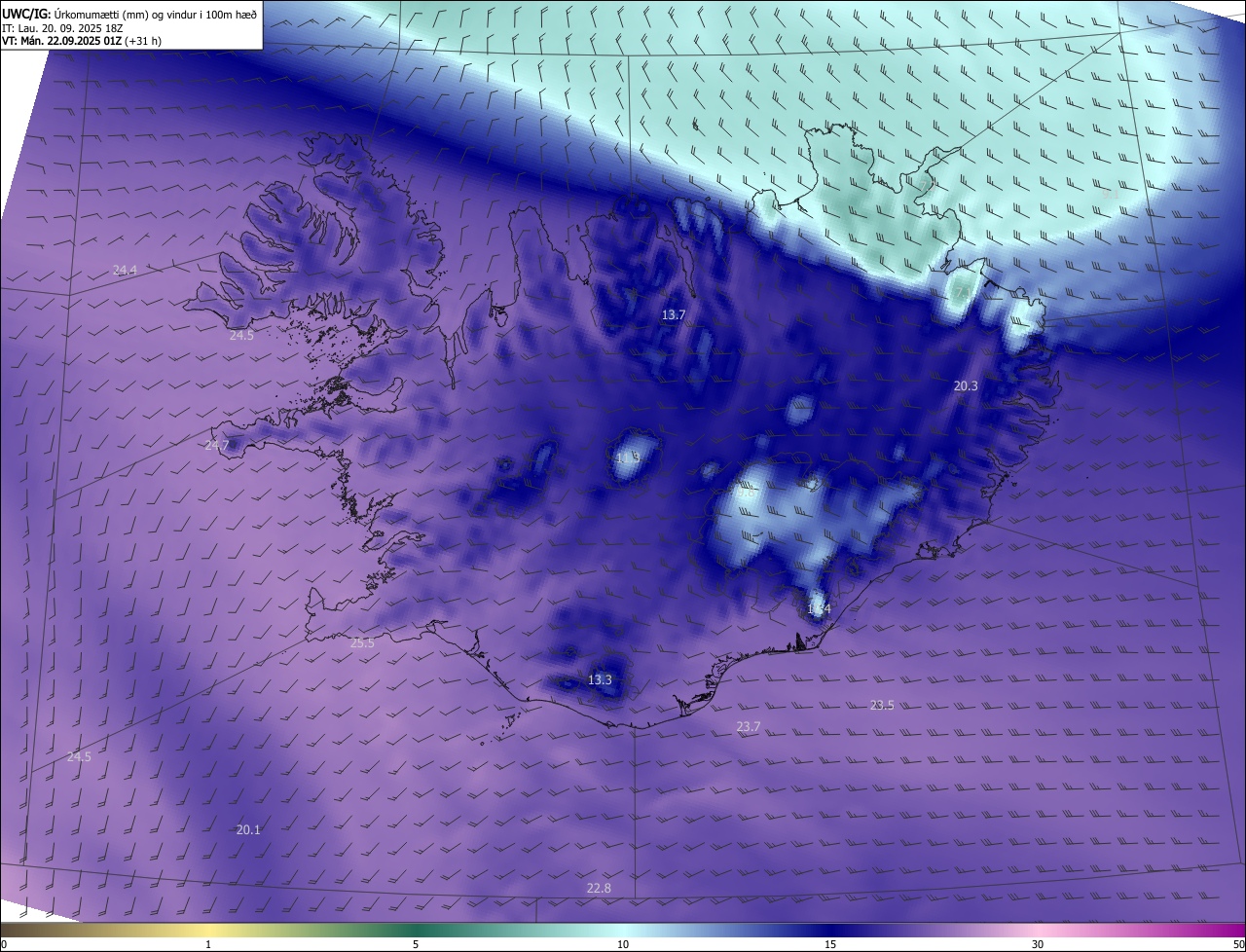The width and height of the screenshot is (1246, 952).
Task: Click the 22.8 value label on the map
Action: click(599, 888)
